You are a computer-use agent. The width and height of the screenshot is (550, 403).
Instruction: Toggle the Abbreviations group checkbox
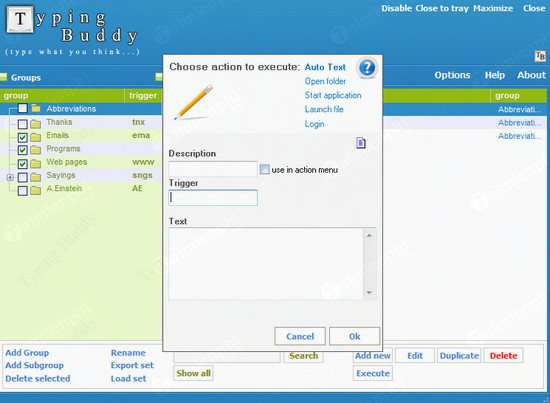tap(22, 108)
